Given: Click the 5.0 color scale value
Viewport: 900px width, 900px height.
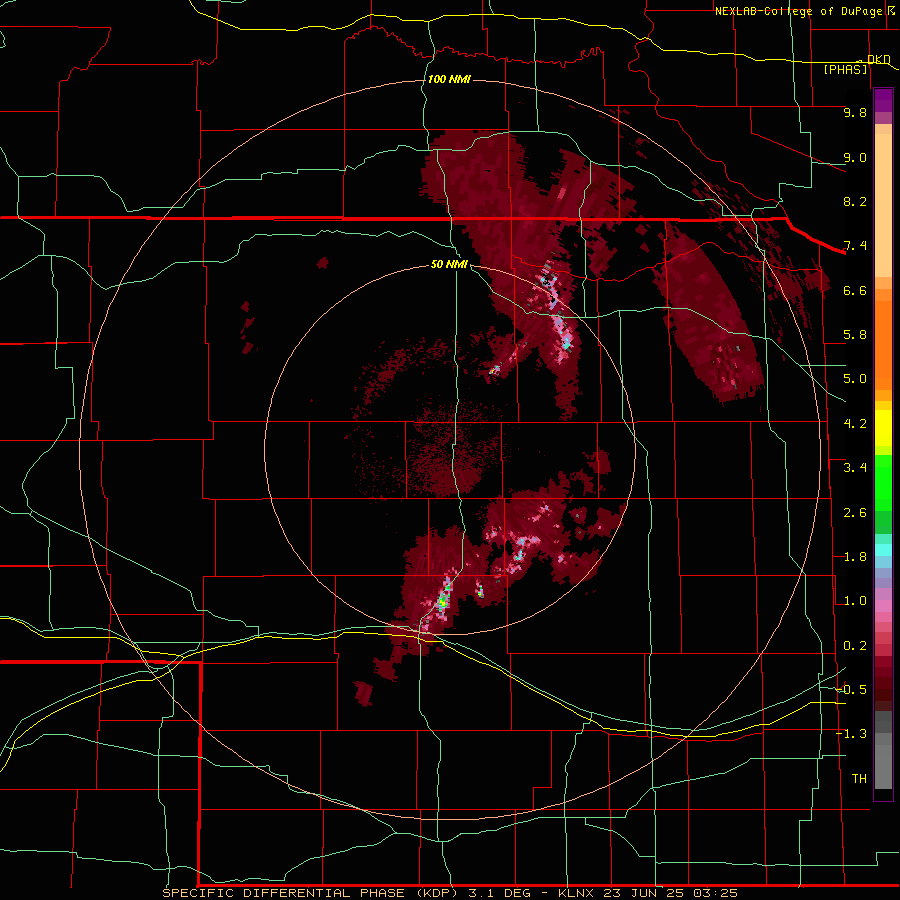Looking at the screenshot, I should tap(855, 379).
